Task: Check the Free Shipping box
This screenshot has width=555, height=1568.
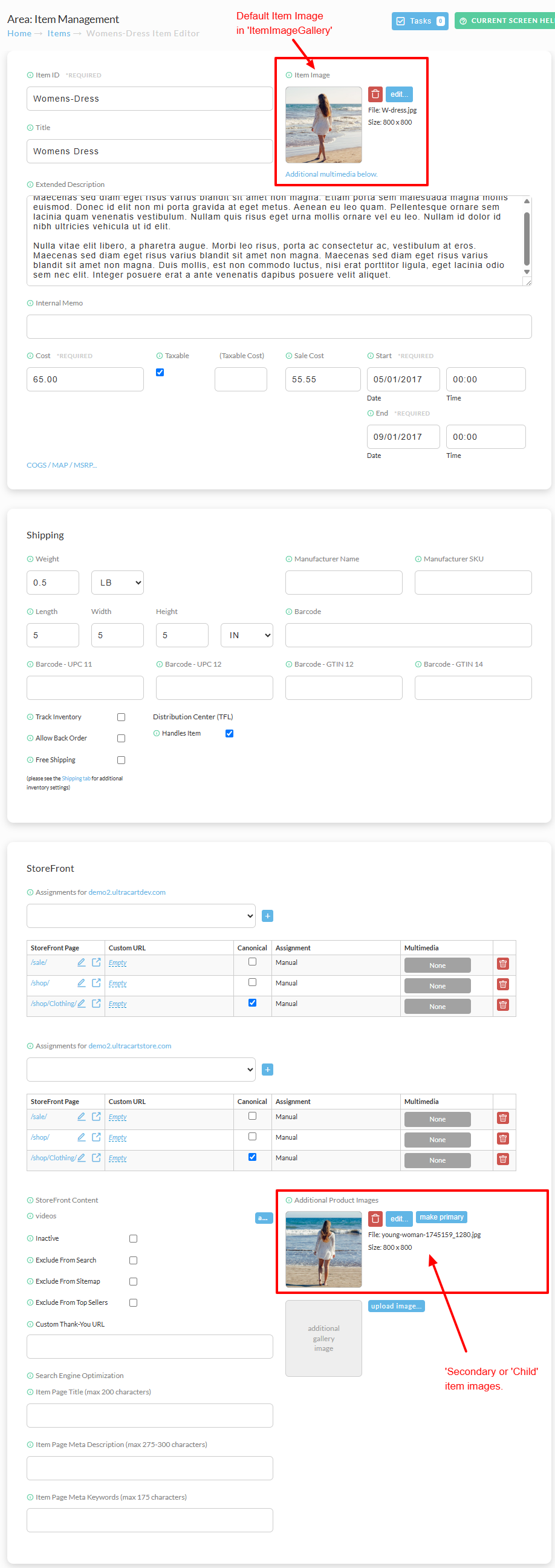Action: coord(121,760)
